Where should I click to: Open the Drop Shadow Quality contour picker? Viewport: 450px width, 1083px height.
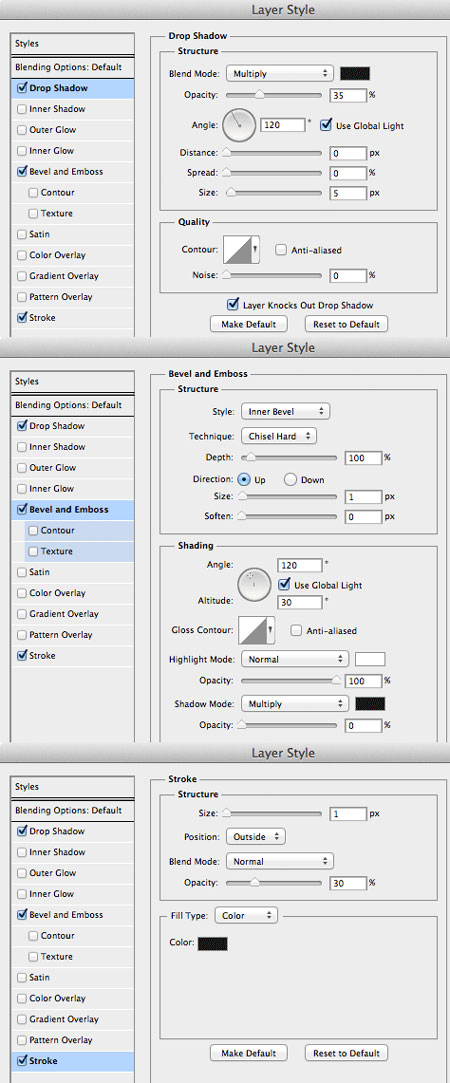coord(241,249)
